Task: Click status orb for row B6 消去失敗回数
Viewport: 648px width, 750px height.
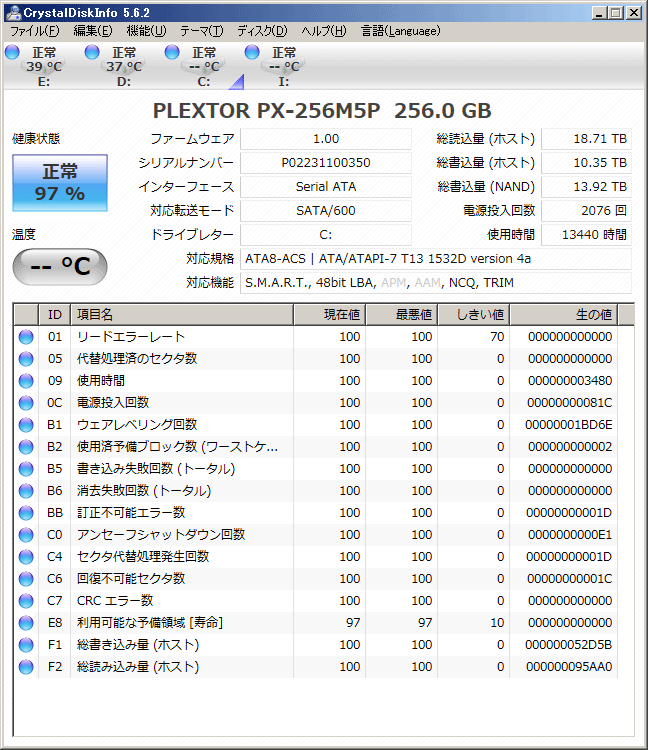Action: pos(26,491)
